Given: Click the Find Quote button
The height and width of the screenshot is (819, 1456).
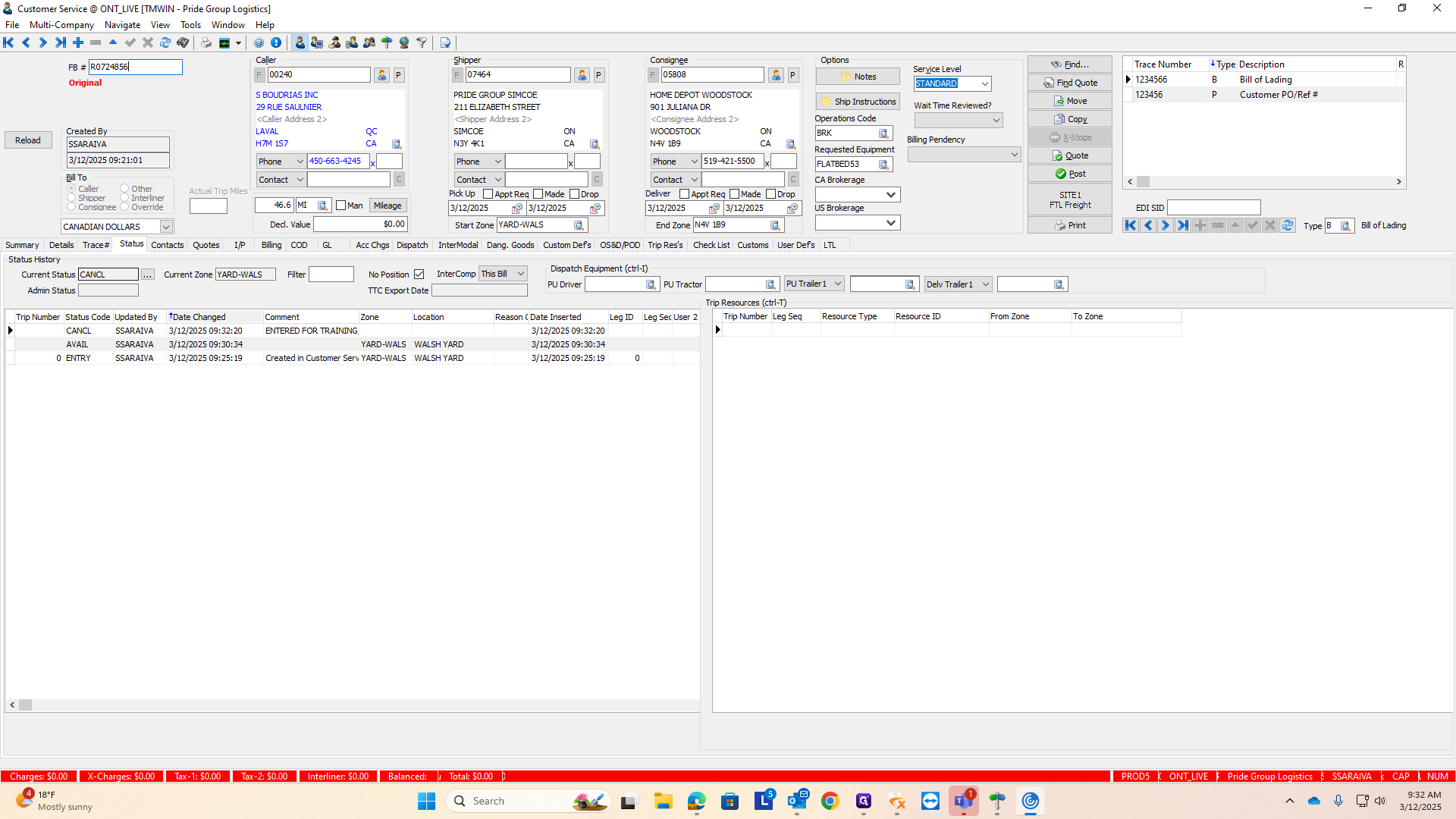Looking at the screenshot, I should 1069,83.
